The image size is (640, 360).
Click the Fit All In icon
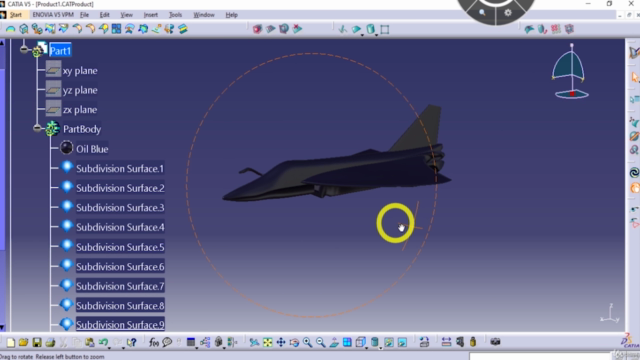point(267,342)
